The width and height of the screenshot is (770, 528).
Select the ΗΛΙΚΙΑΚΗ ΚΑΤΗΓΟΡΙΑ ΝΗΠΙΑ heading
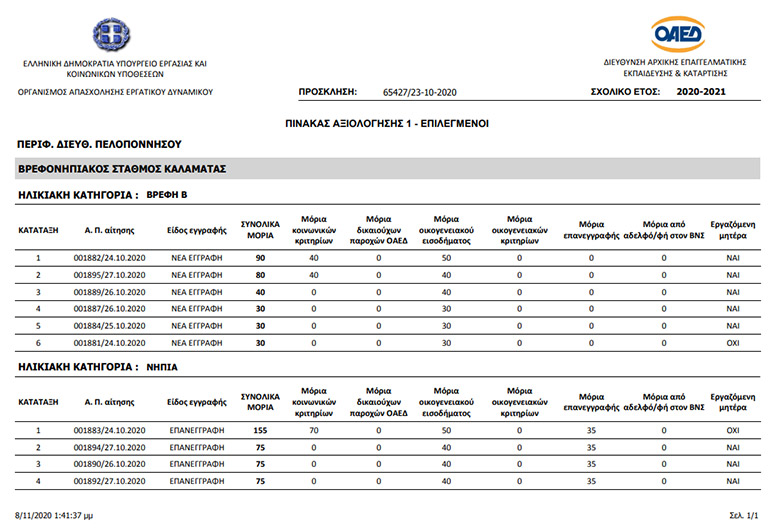[98, 367]
